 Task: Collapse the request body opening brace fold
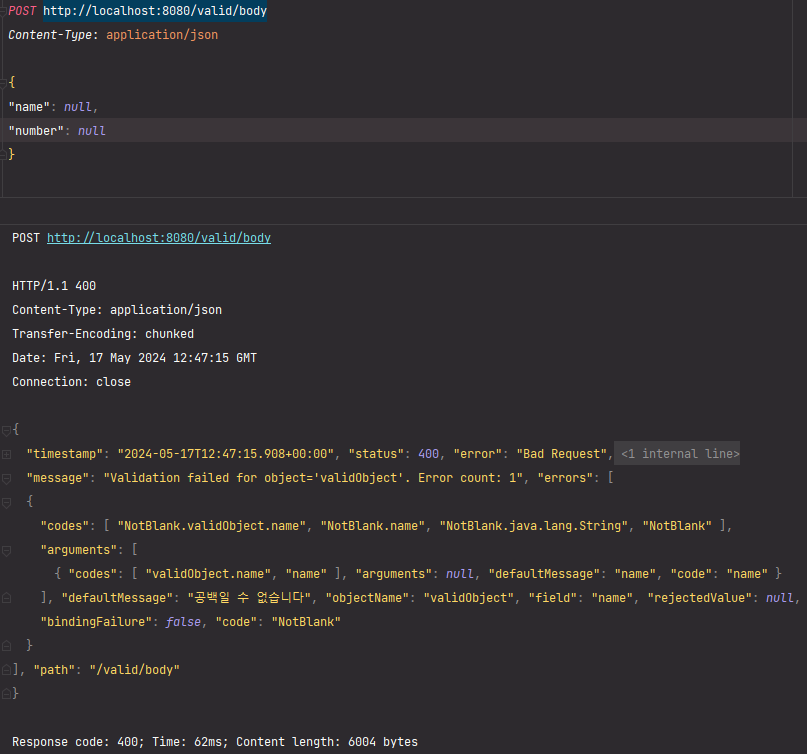(4, 82)
